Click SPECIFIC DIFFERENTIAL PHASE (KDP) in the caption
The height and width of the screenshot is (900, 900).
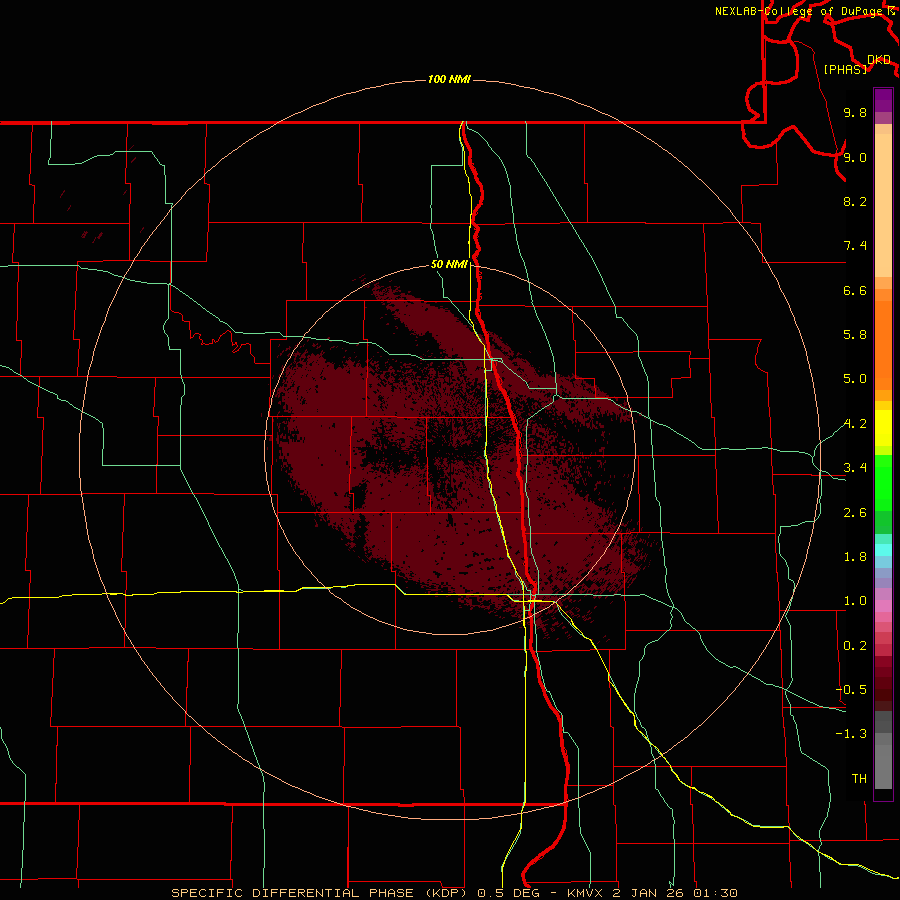click(x=321, y=893)
